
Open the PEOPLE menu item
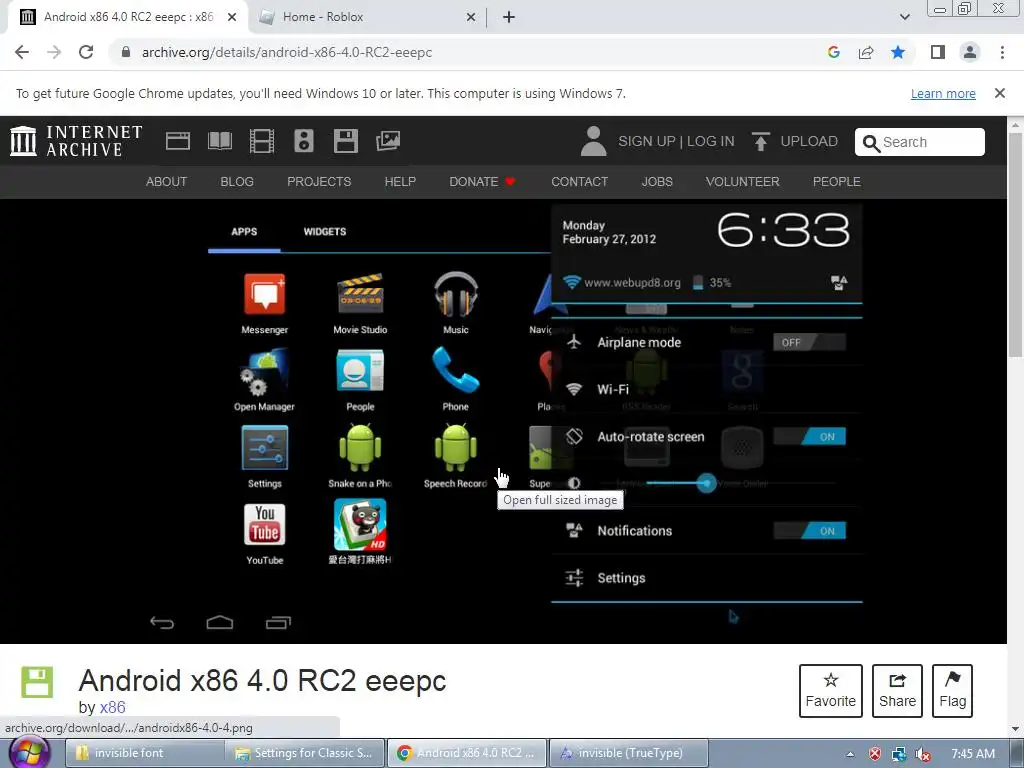837,182
